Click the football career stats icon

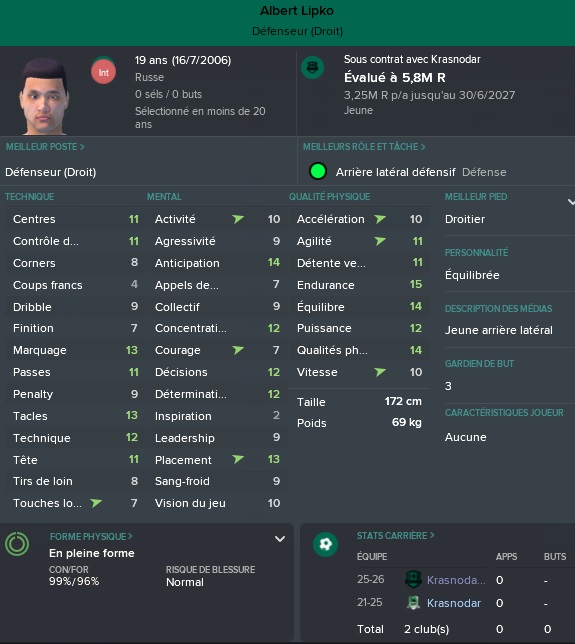[325, 544]
